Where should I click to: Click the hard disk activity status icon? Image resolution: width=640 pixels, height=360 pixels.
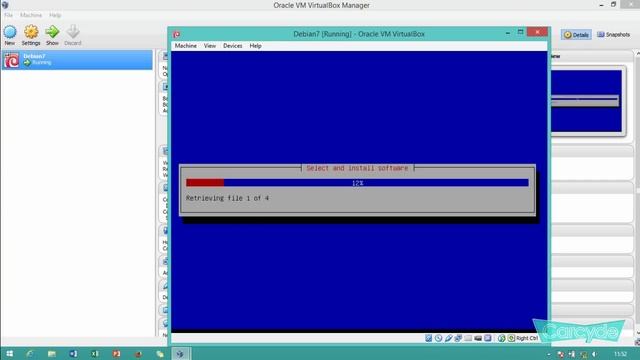428,338
